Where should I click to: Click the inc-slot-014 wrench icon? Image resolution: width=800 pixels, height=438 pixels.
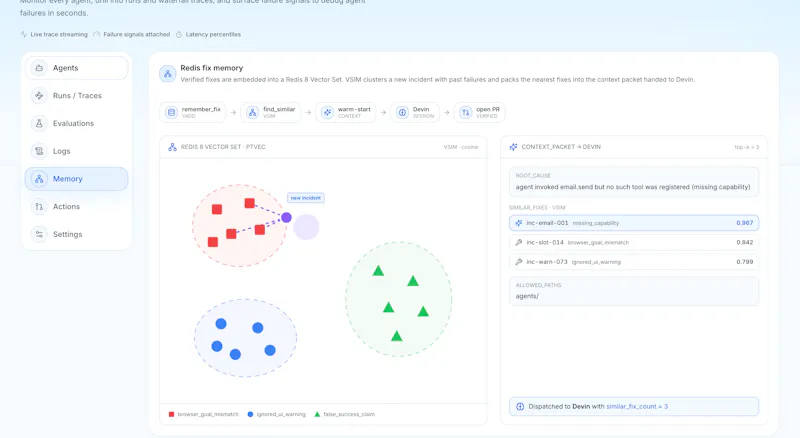pyautogui.click(x=519, y=242)
